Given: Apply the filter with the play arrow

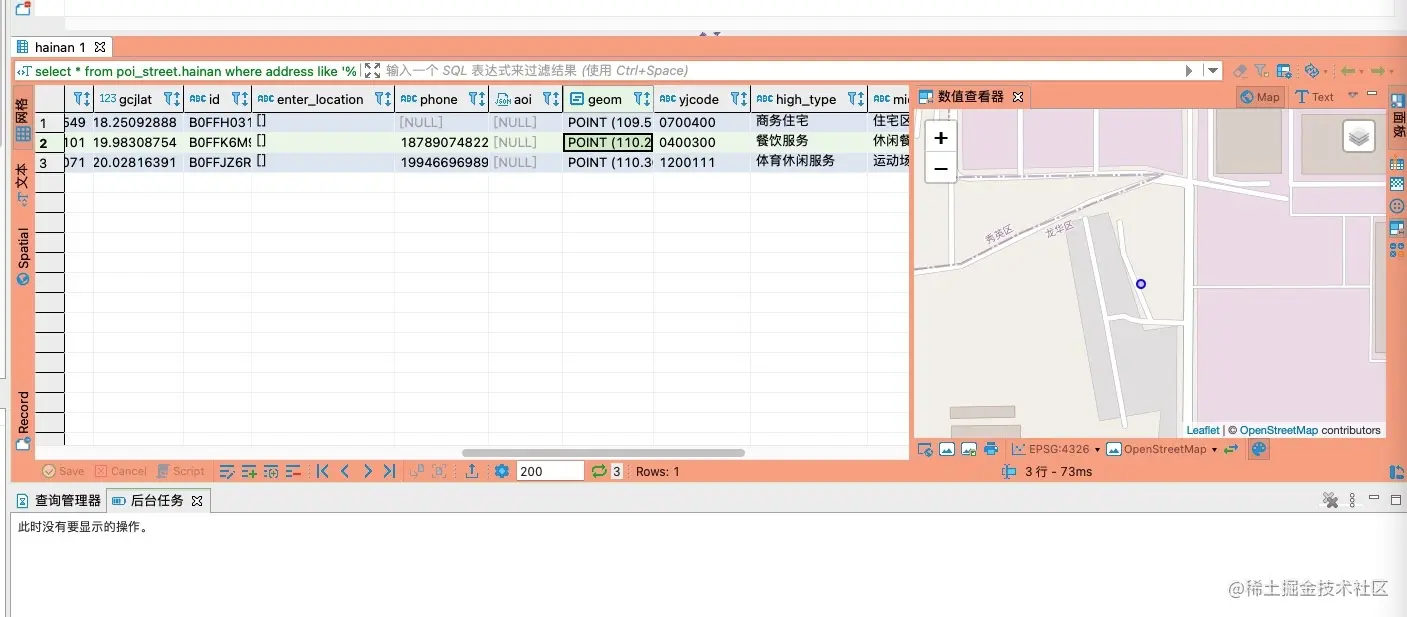Looking at the screenshot, I should pyautogui.click(x=1189, y=71).
